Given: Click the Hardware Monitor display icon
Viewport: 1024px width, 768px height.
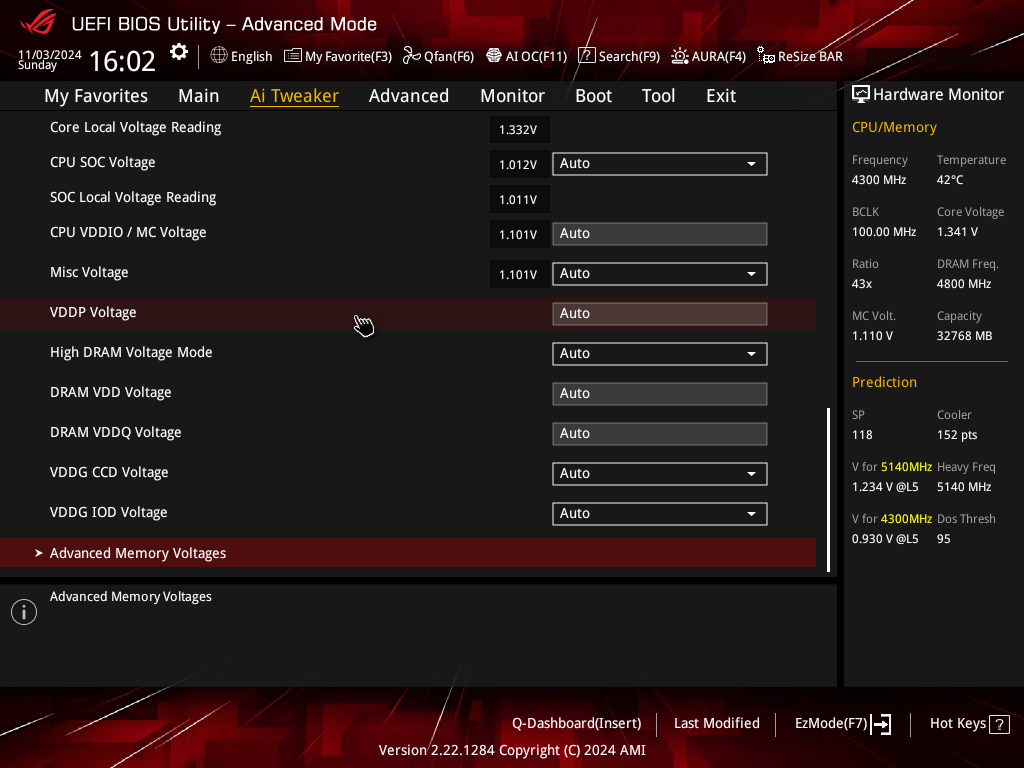Looking at the screenshot, I should [861, 95].
